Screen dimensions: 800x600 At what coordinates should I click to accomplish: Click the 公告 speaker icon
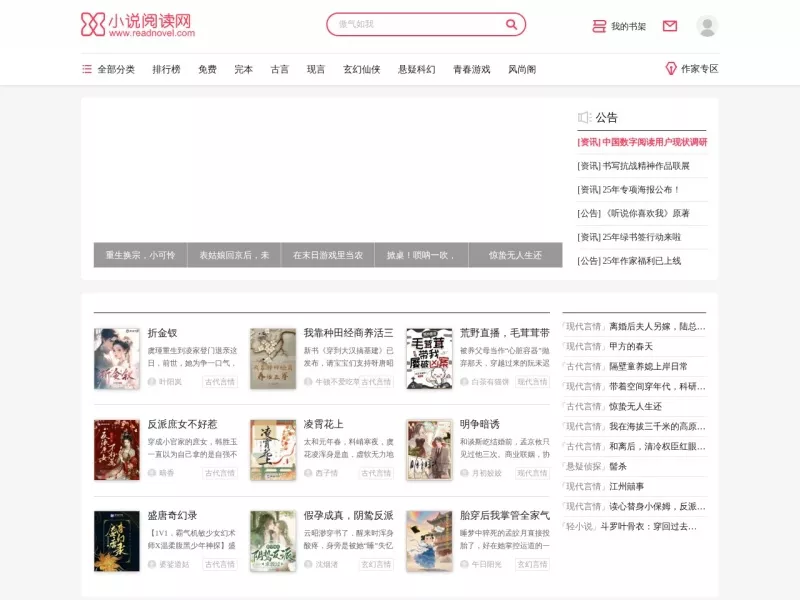[584, 117]
